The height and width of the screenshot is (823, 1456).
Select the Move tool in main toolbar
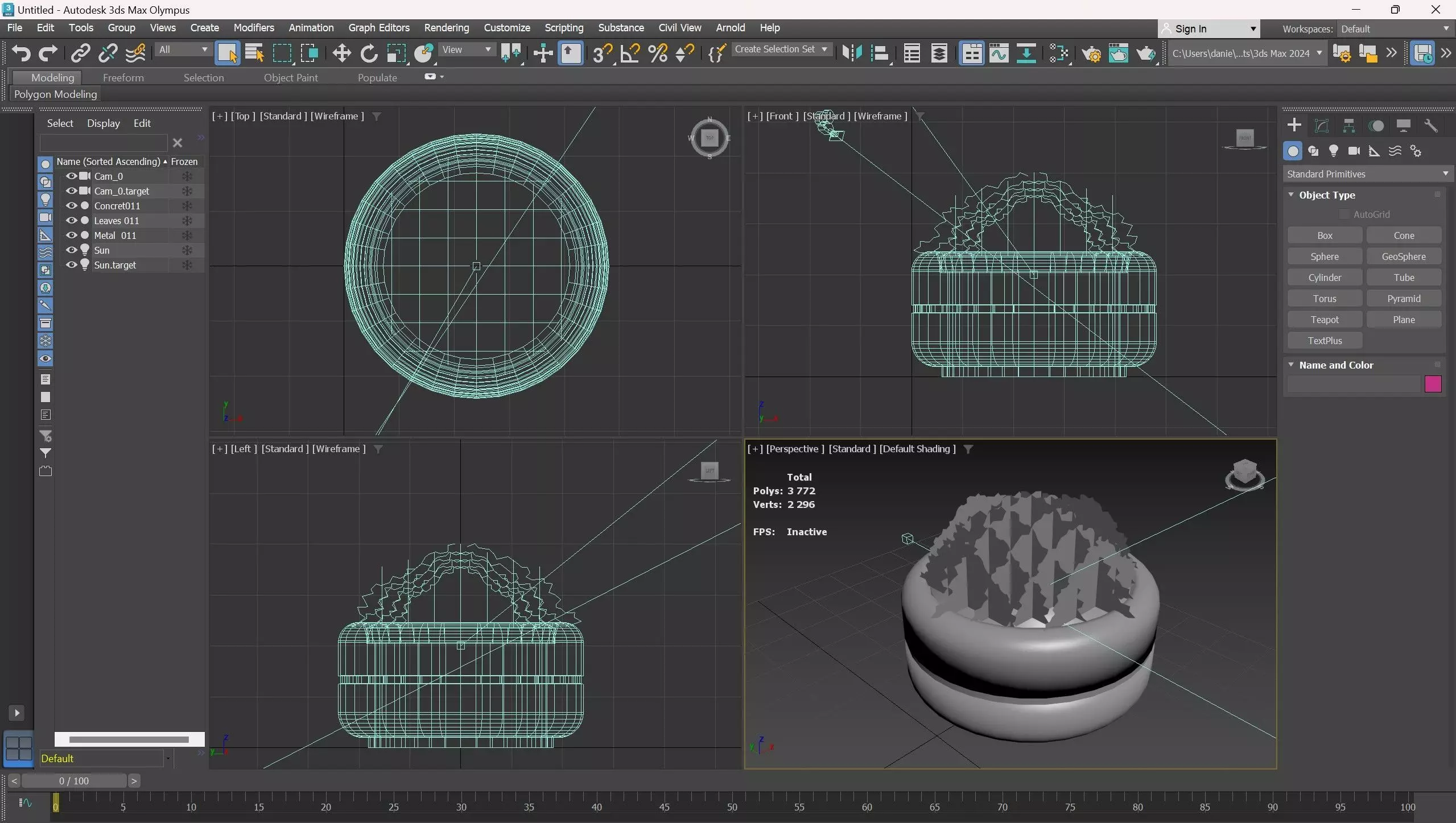(341, 53)
